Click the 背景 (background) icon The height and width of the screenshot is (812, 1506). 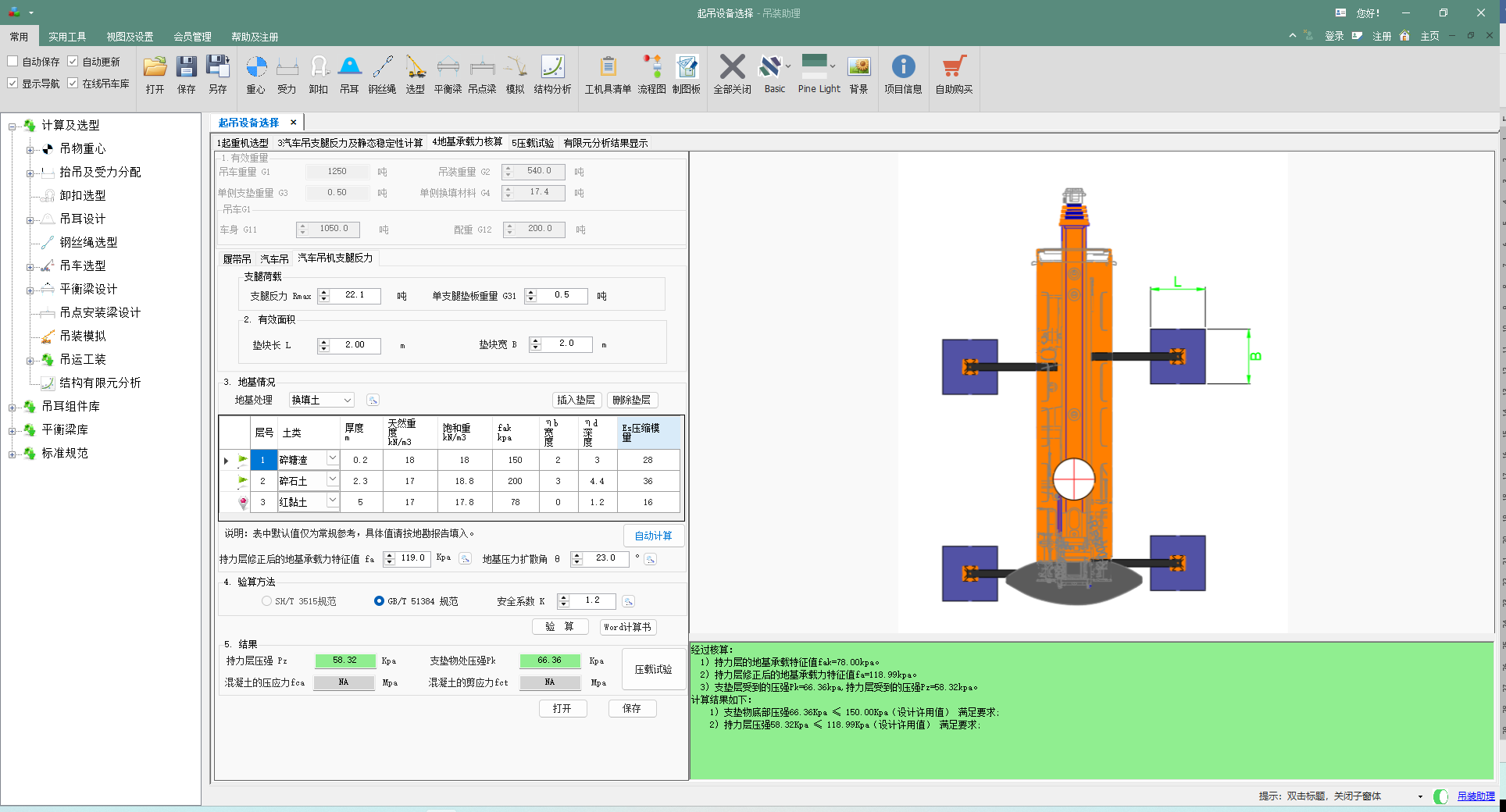(x=858, y=67)
